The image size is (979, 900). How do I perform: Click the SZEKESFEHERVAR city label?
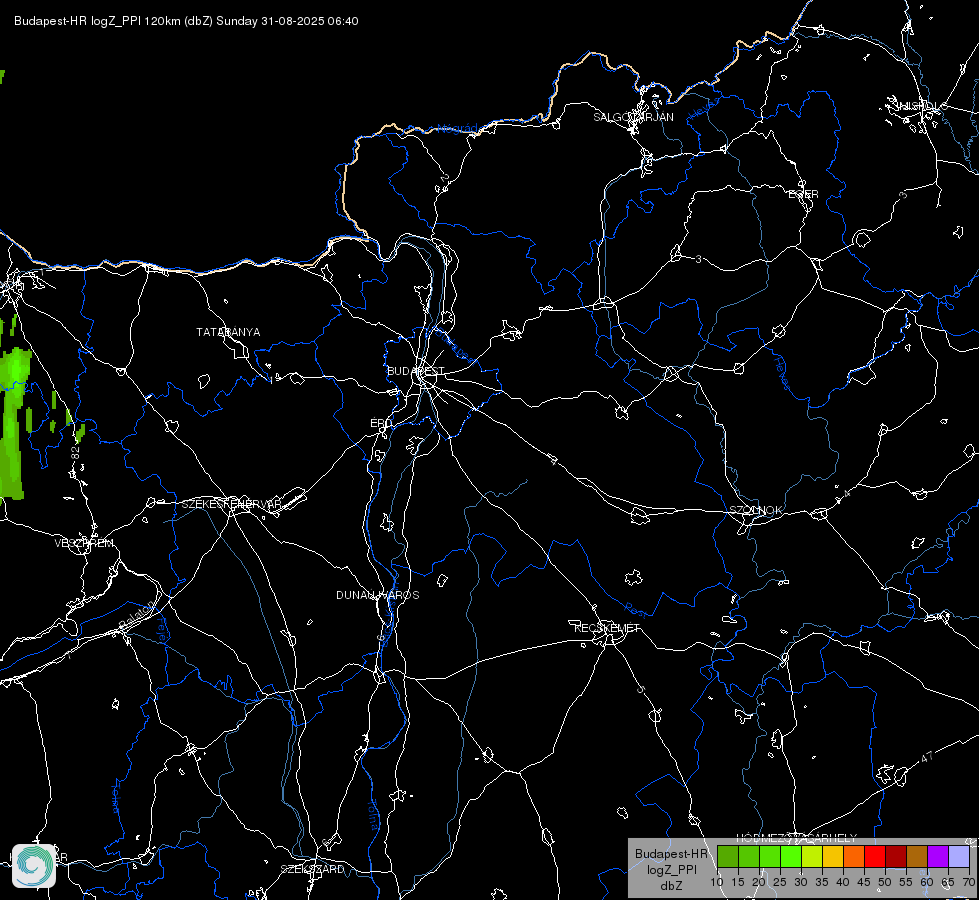(x=231, y=504)
